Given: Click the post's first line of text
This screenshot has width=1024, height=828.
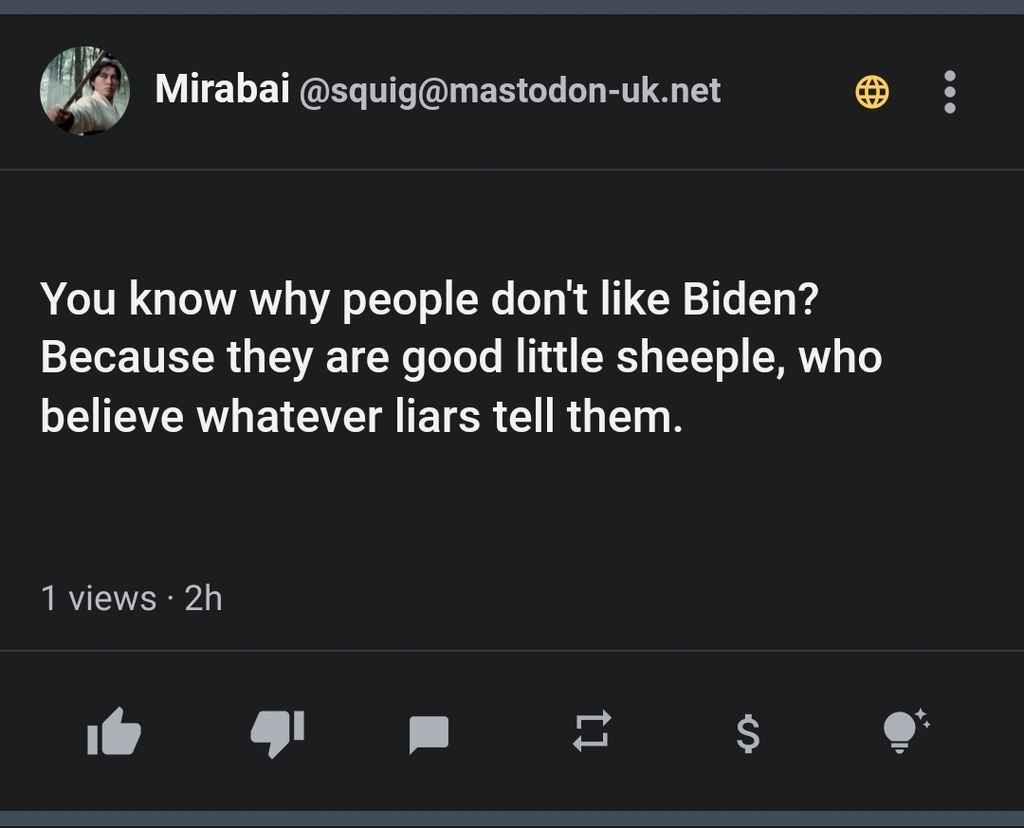Looking at the screenshot, I should coord(430,300).
